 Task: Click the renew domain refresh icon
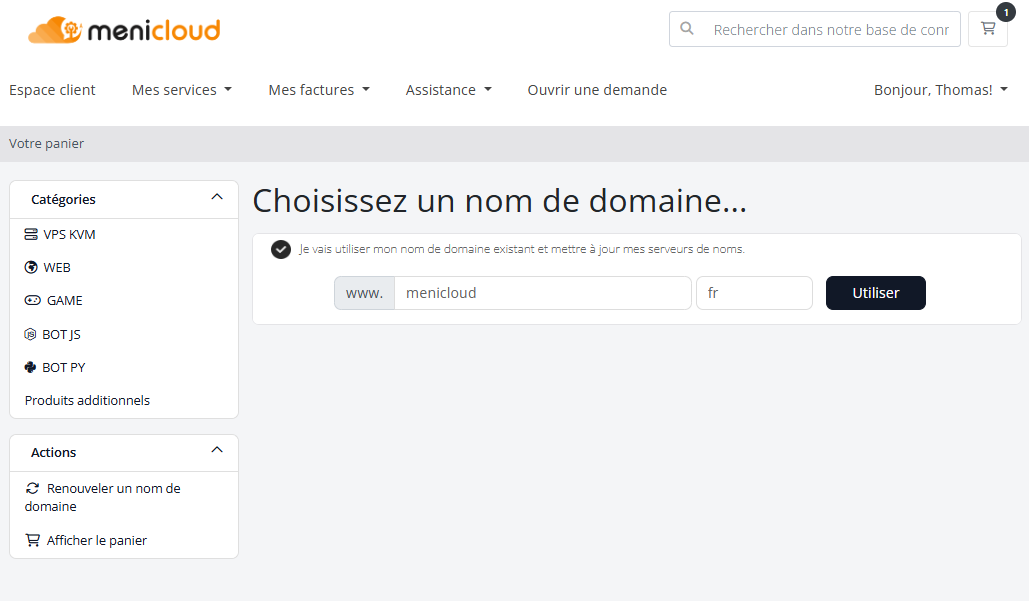point(32,488)
